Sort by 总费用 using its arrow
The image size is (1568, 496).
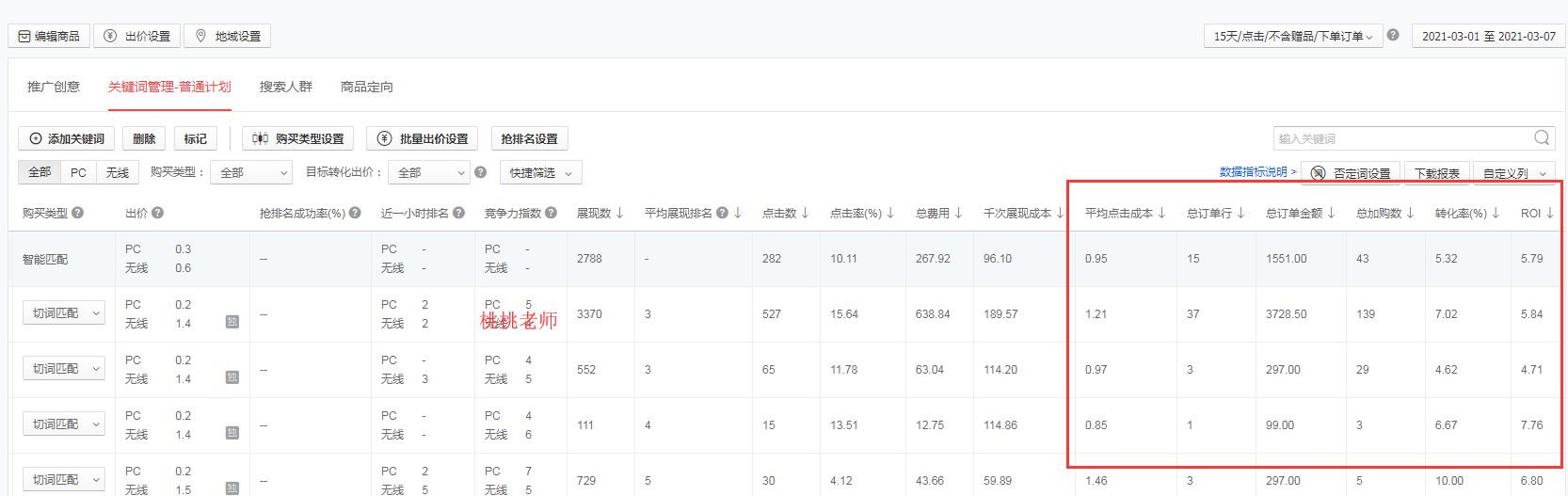click(x=958, y=213)
